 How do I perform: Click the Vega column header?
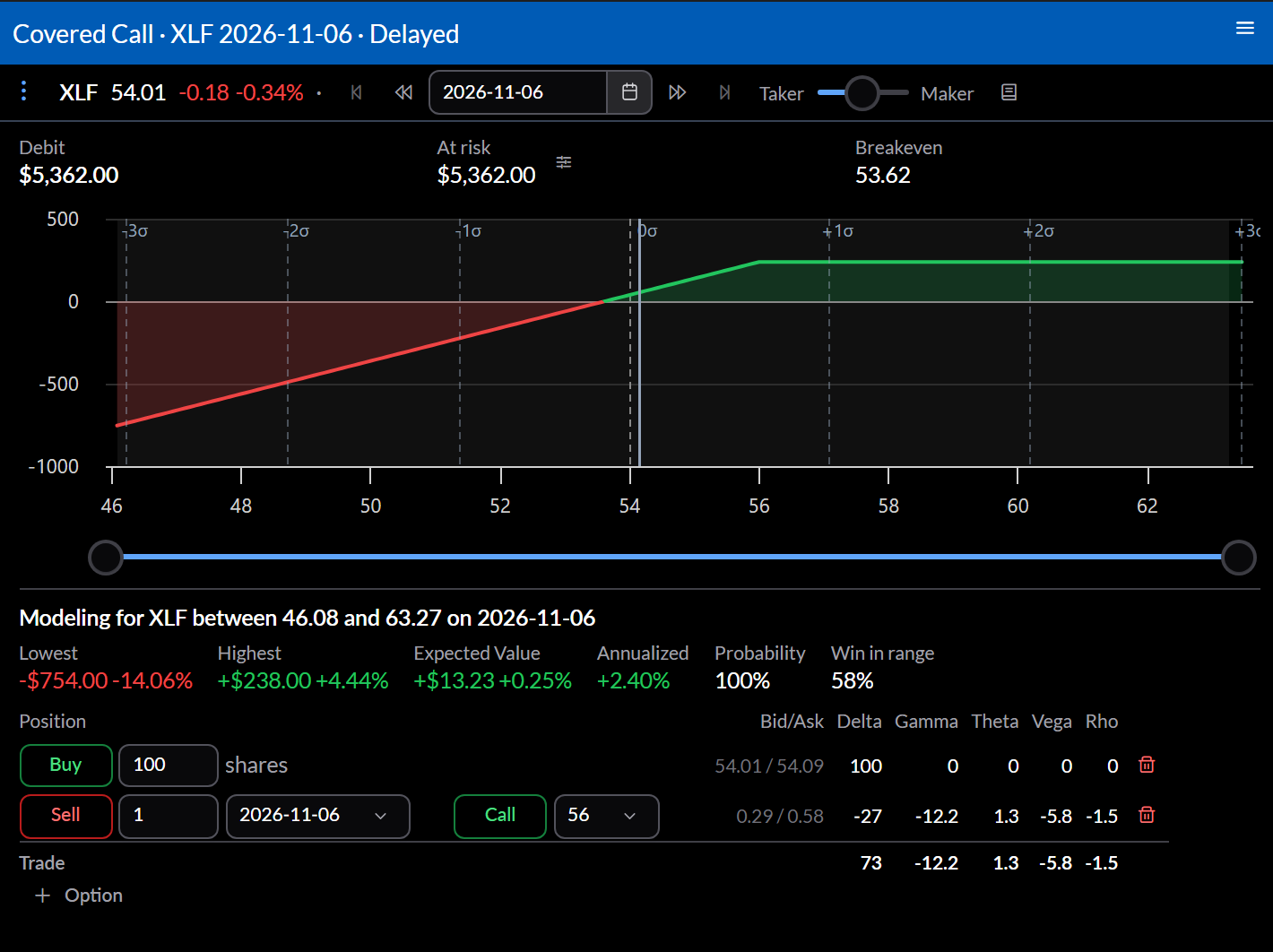1052,722
